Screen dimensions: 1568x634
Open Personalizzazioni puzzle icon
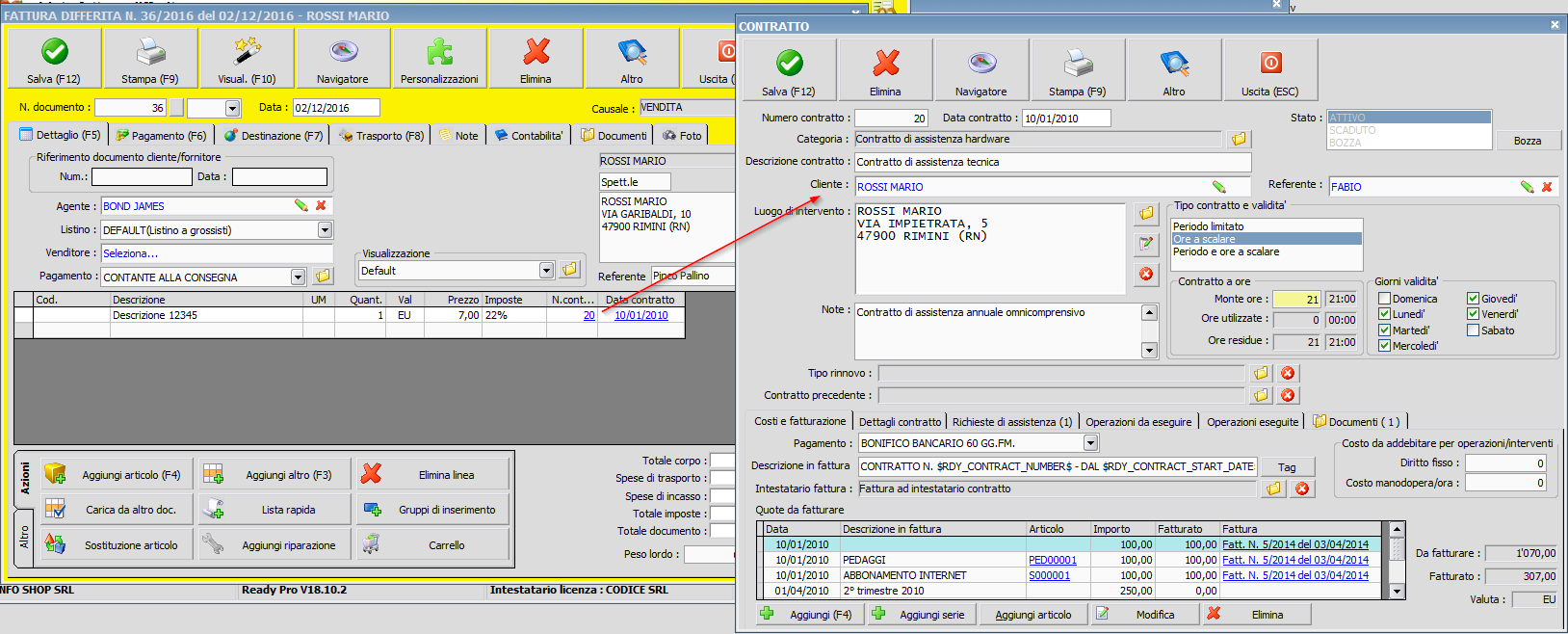click(439, 59)
